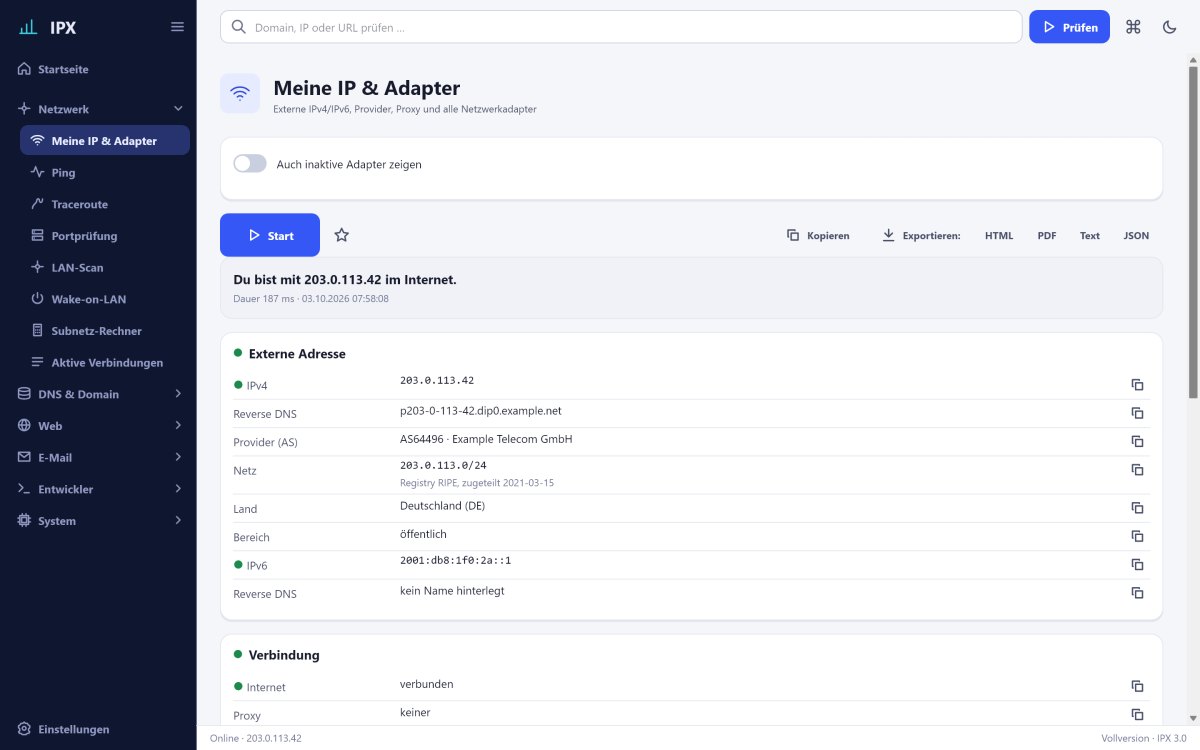The width and height of the screenshot is (1200, 750).
Task: Toggle the sidebar with the hamburger icon
Action: [177, 27]
